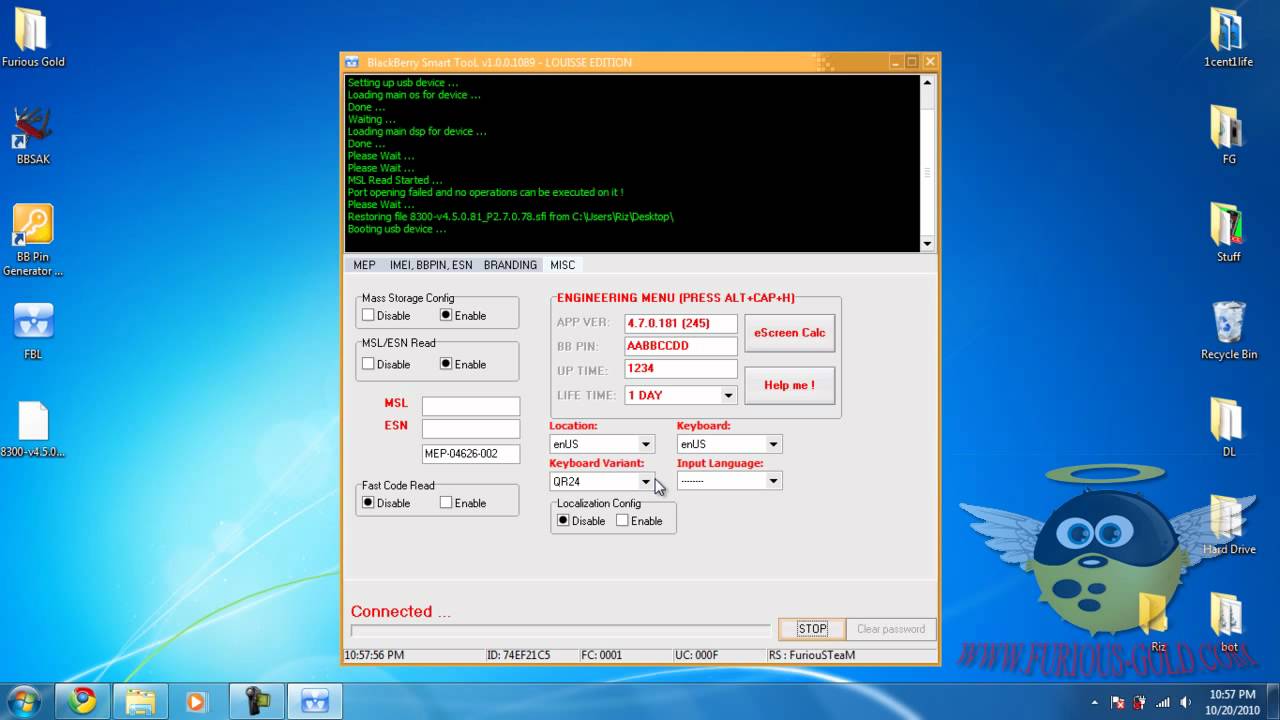Open the Stuff desktop folder

pos(1228,232)
